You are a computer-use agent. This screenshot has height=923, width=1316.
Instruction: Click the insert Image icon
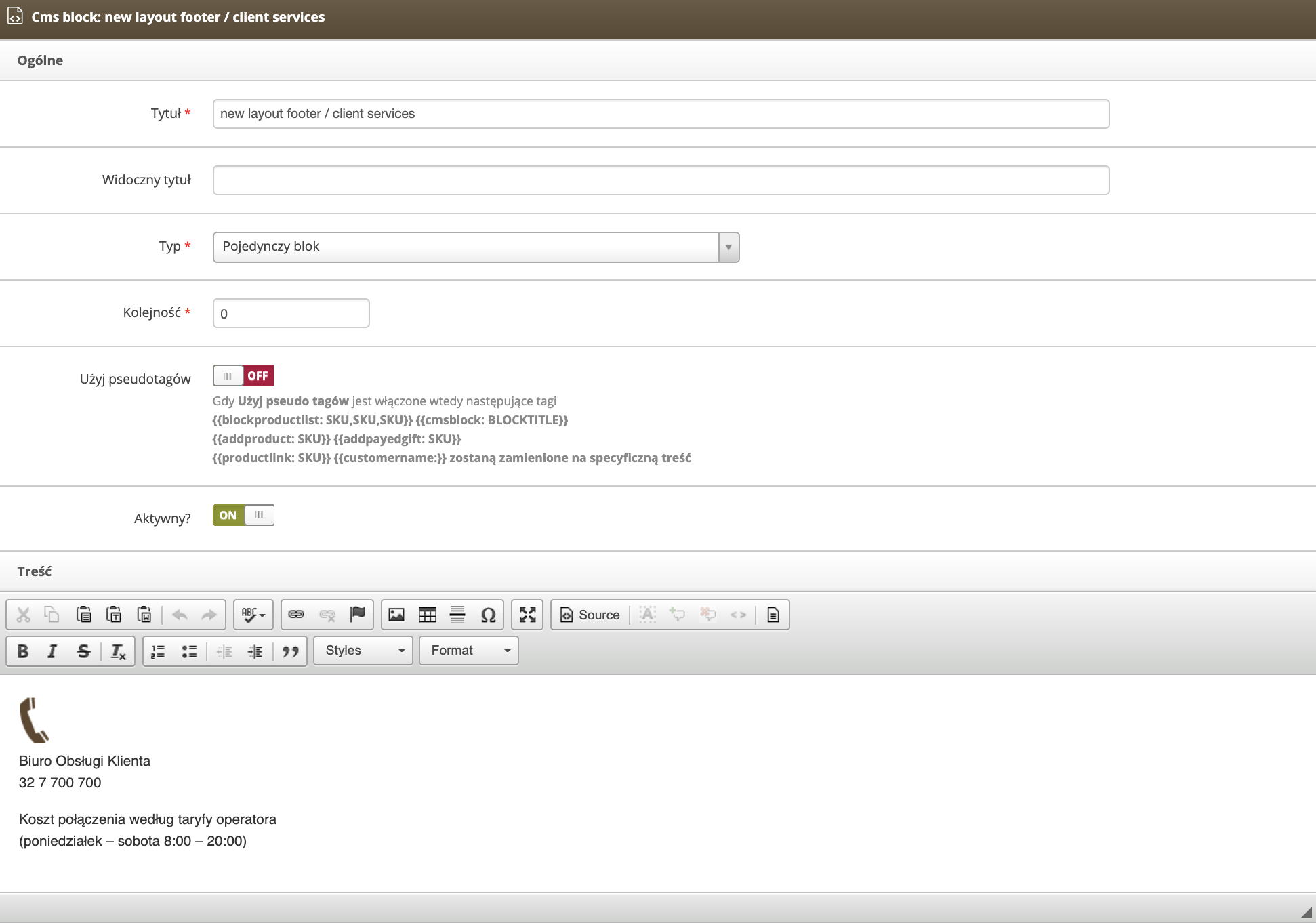[396, 615]
